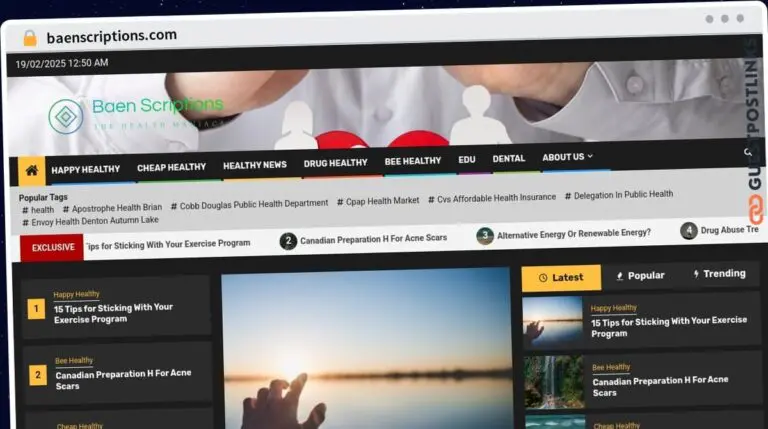Open ticker headline Drug Abuse Tre
The height and width of the screenshot is (429, 768).
(729, 230)
